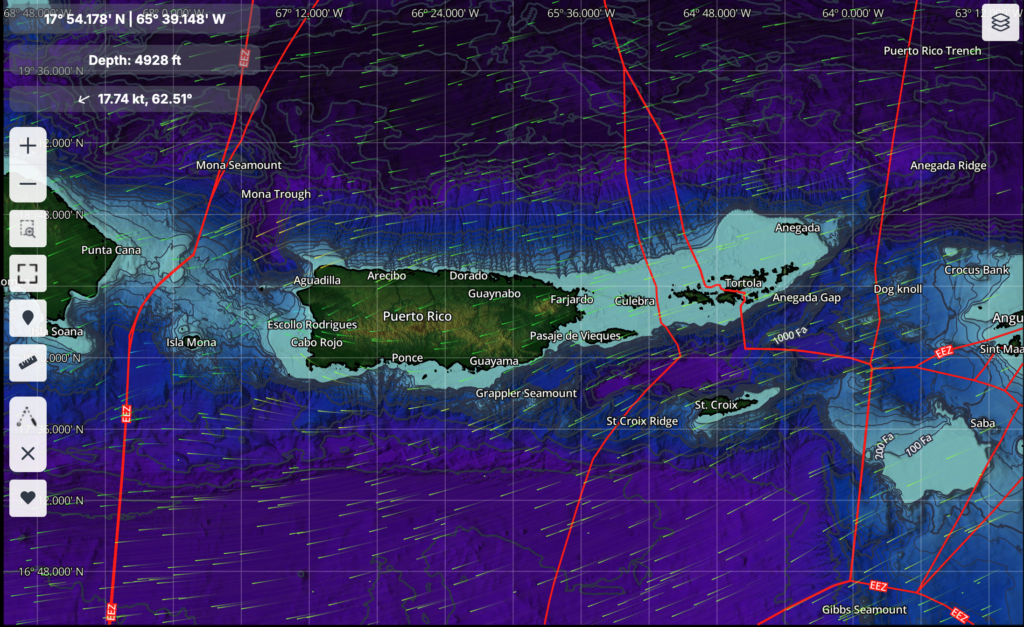Select the route drawing tool

tap(27, 415)
